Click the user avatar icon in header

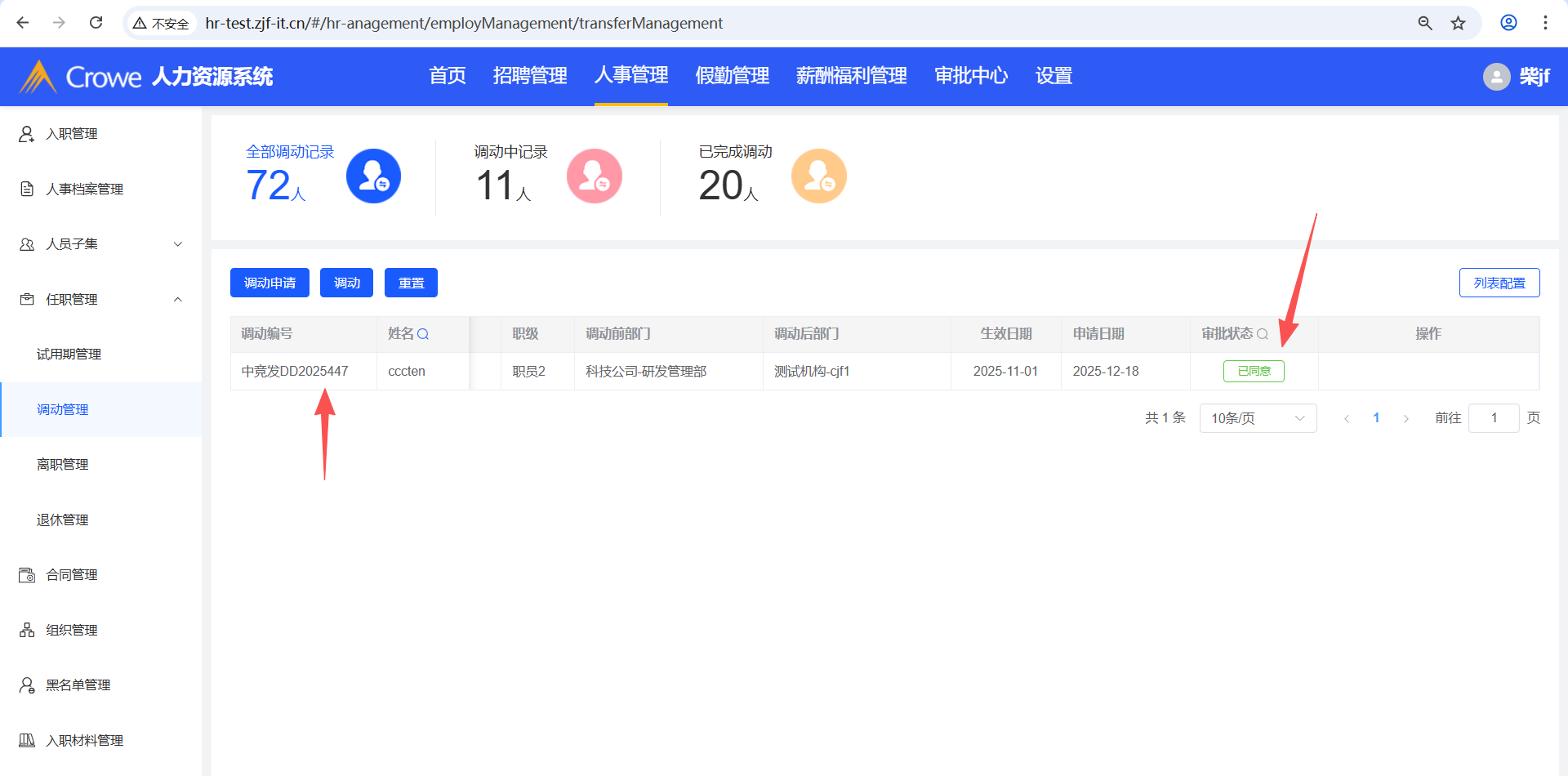click(1496, 77)
